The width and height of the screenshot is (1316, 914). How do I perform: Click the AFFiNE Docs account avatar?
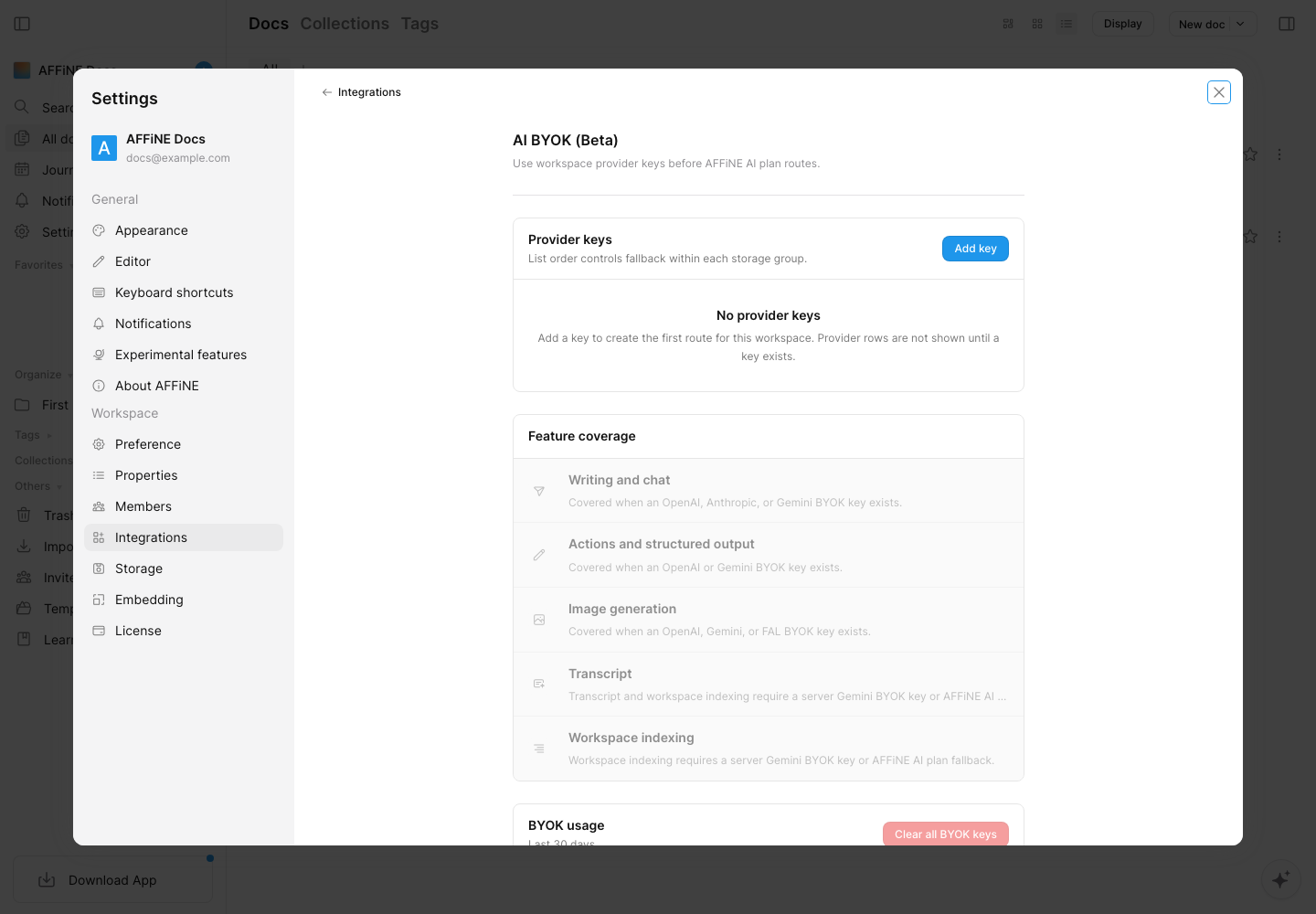[x=104, y=148]
